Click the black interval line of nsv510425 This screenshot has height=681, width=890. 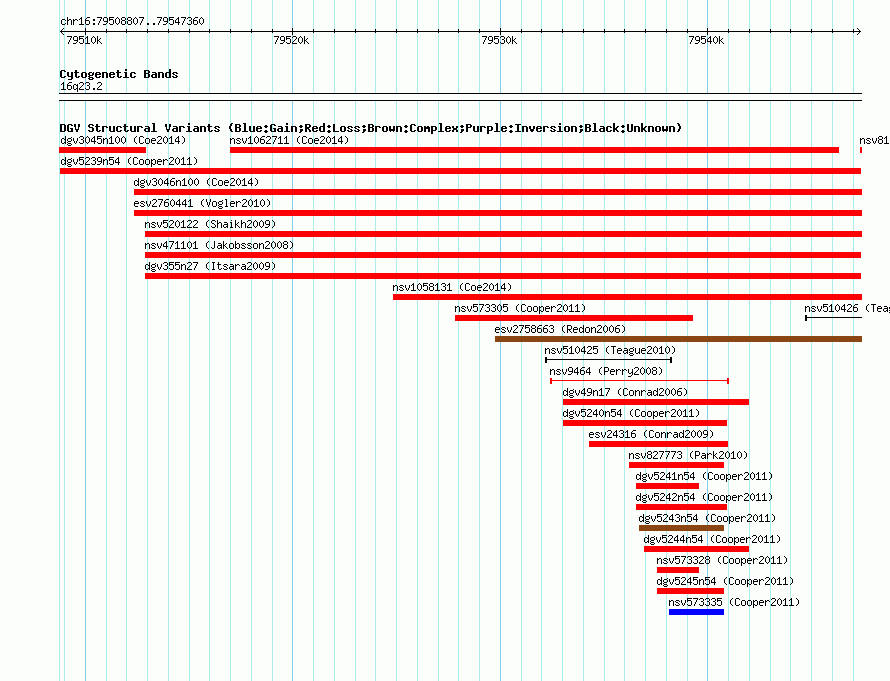pos(608,360)
